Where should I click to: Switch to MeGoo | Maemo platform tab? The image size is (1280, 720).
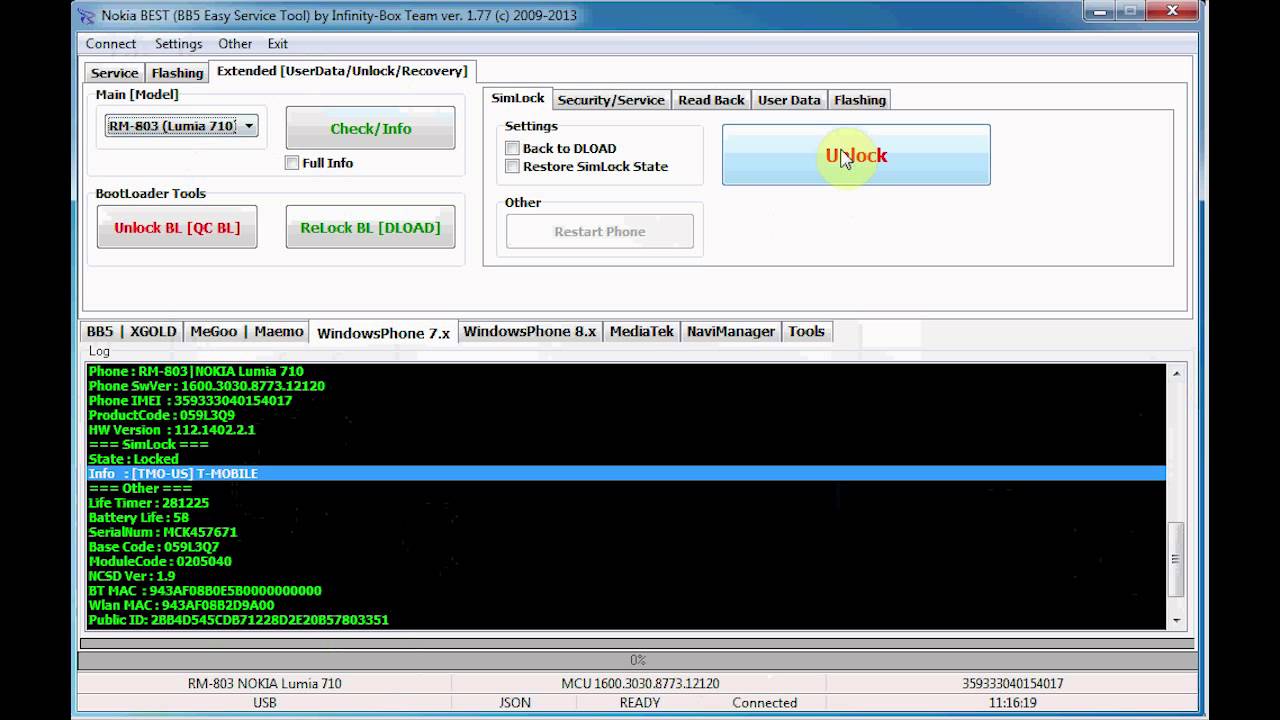coord(246,331)
